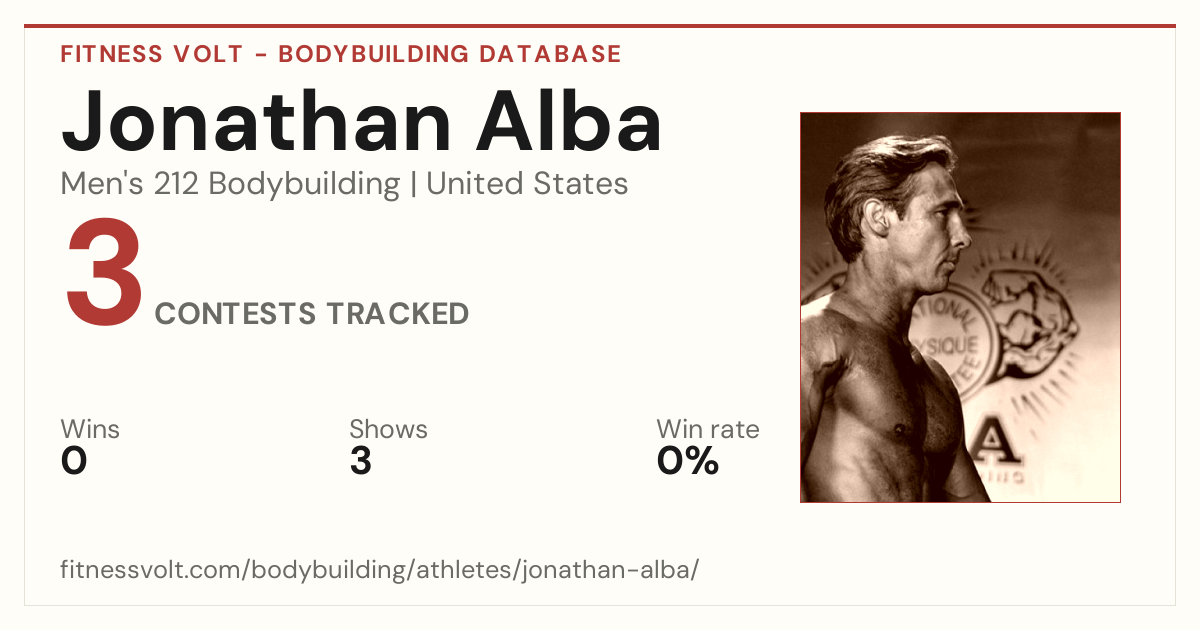Click the large red number 3
Screen dimensions: 1200x630
tap(104, 274)
